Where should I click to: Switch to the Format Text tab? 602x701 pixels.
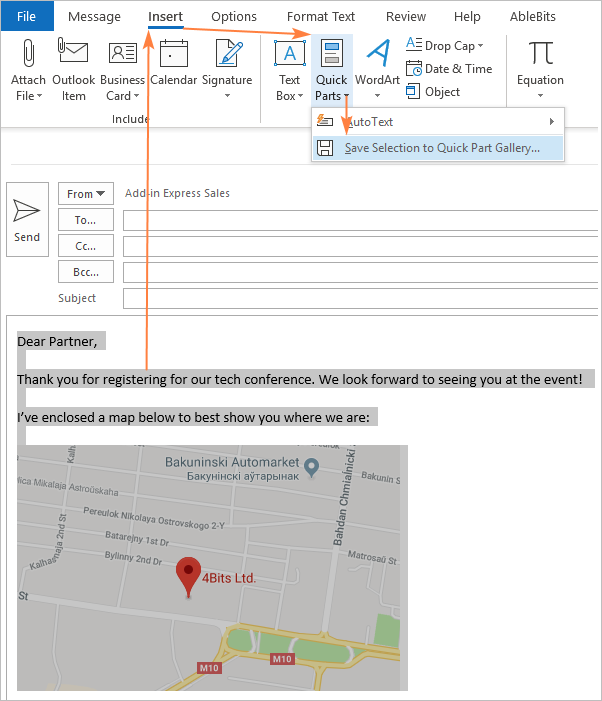[321, 17]
